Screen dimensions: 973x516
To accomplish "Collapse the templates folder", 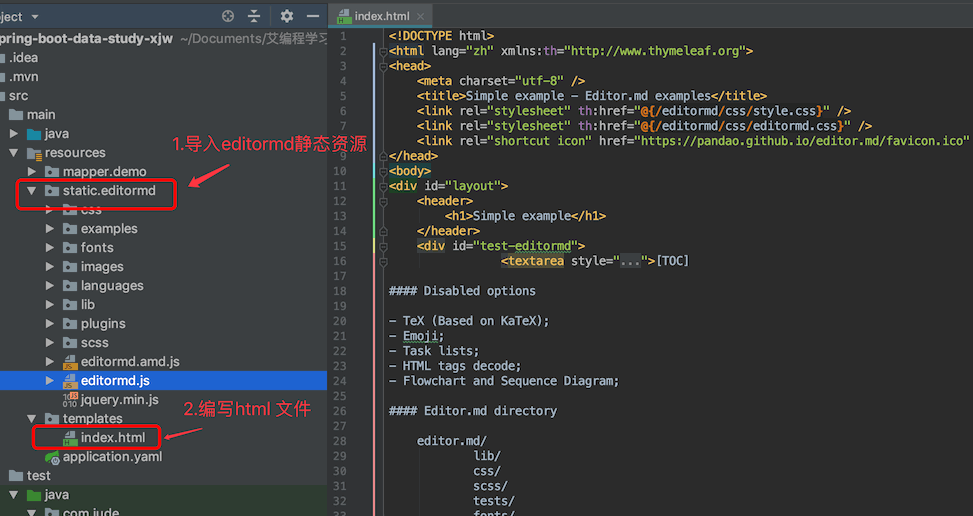I will [x=31, y=419].
